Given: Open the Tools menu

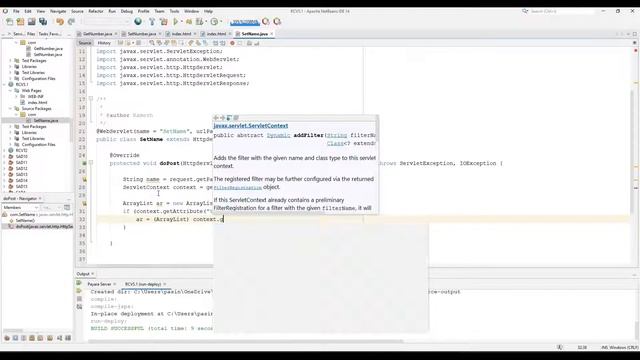Looking at the screenshot, I should click(x=174, y=11).
